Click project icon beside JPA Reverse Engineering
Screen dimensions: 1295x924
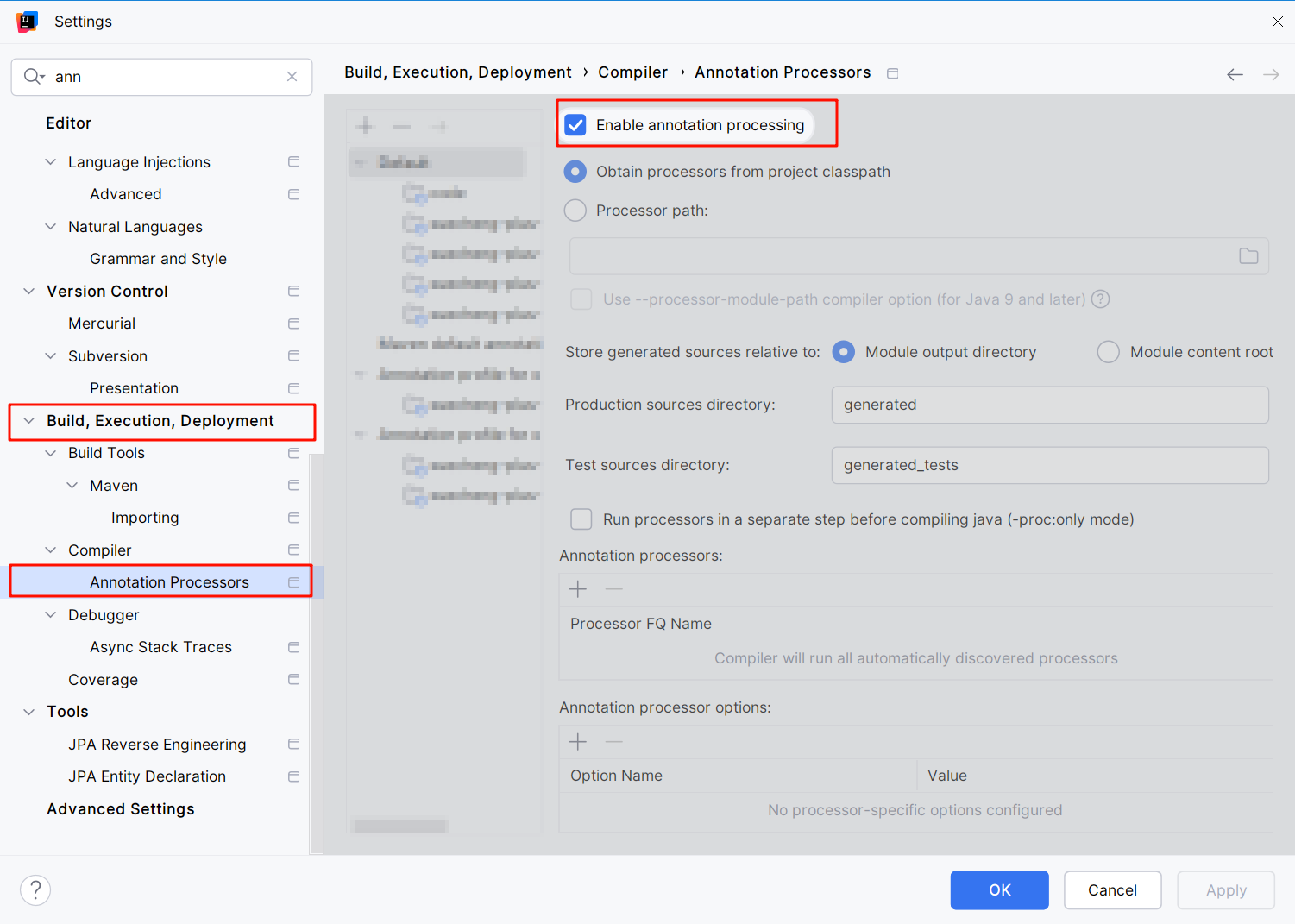[x=294, y=745]
